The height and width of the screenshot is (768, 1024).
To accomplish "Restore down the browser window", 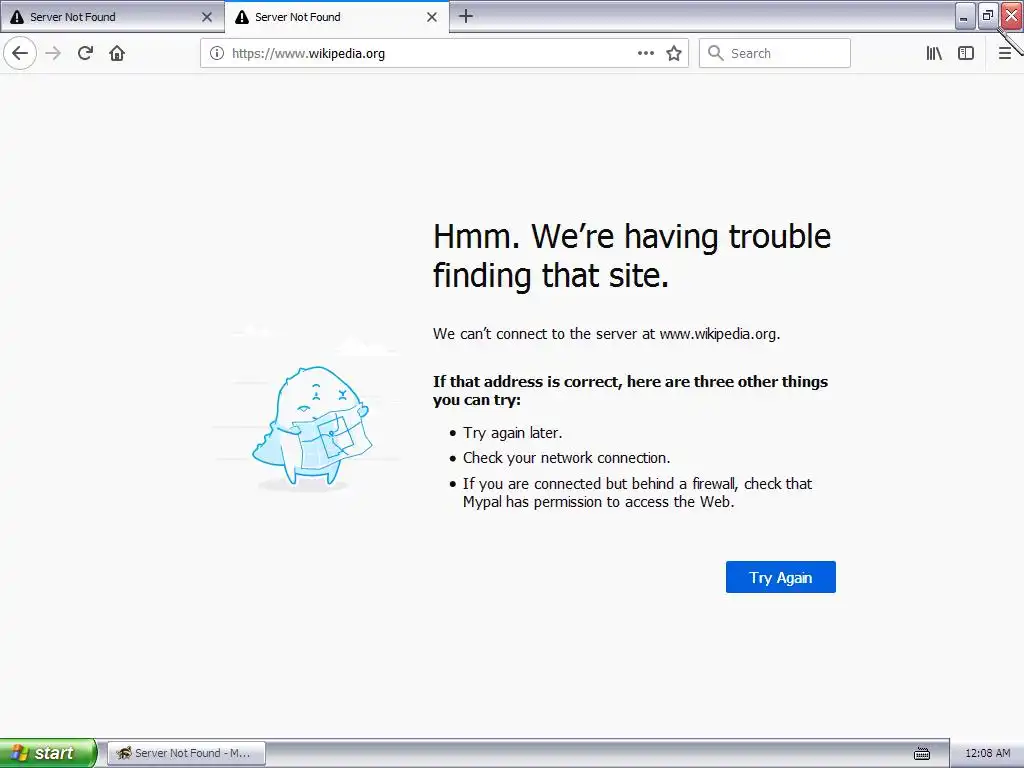I will point(988,16).
